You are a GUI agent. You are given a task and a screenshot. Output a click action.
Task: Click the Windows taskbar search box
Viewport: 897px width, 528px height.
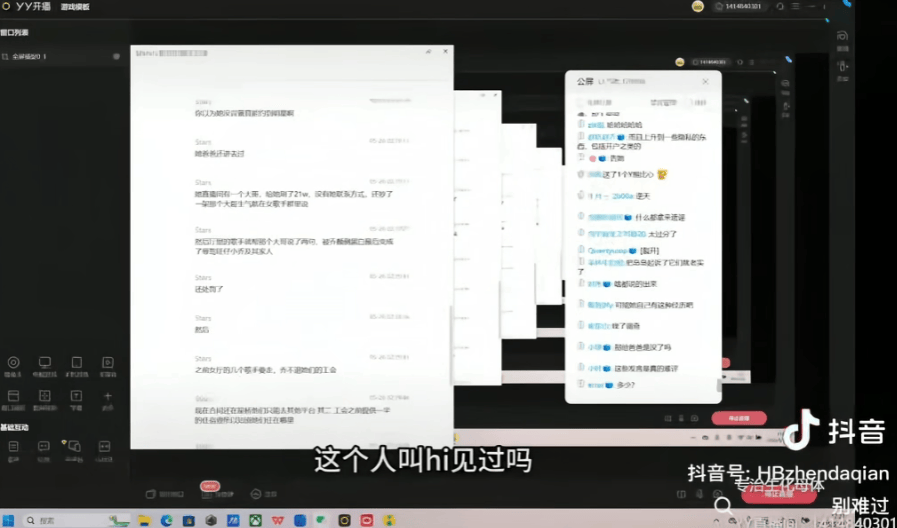(x=70, y=520)
